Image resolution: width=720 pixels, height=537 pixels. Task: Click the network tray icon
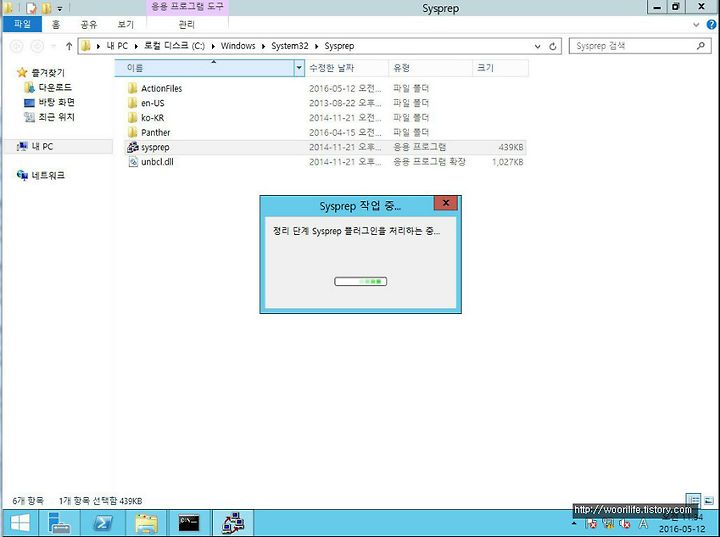[609, 523]
